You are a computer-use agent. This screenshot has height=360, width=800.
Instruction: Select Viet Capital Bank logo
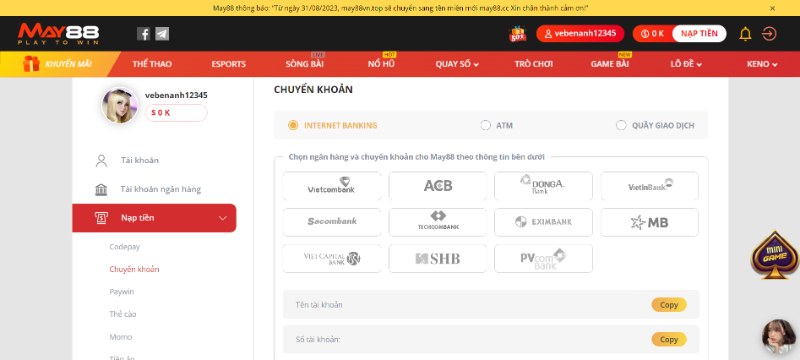point(332,259)
